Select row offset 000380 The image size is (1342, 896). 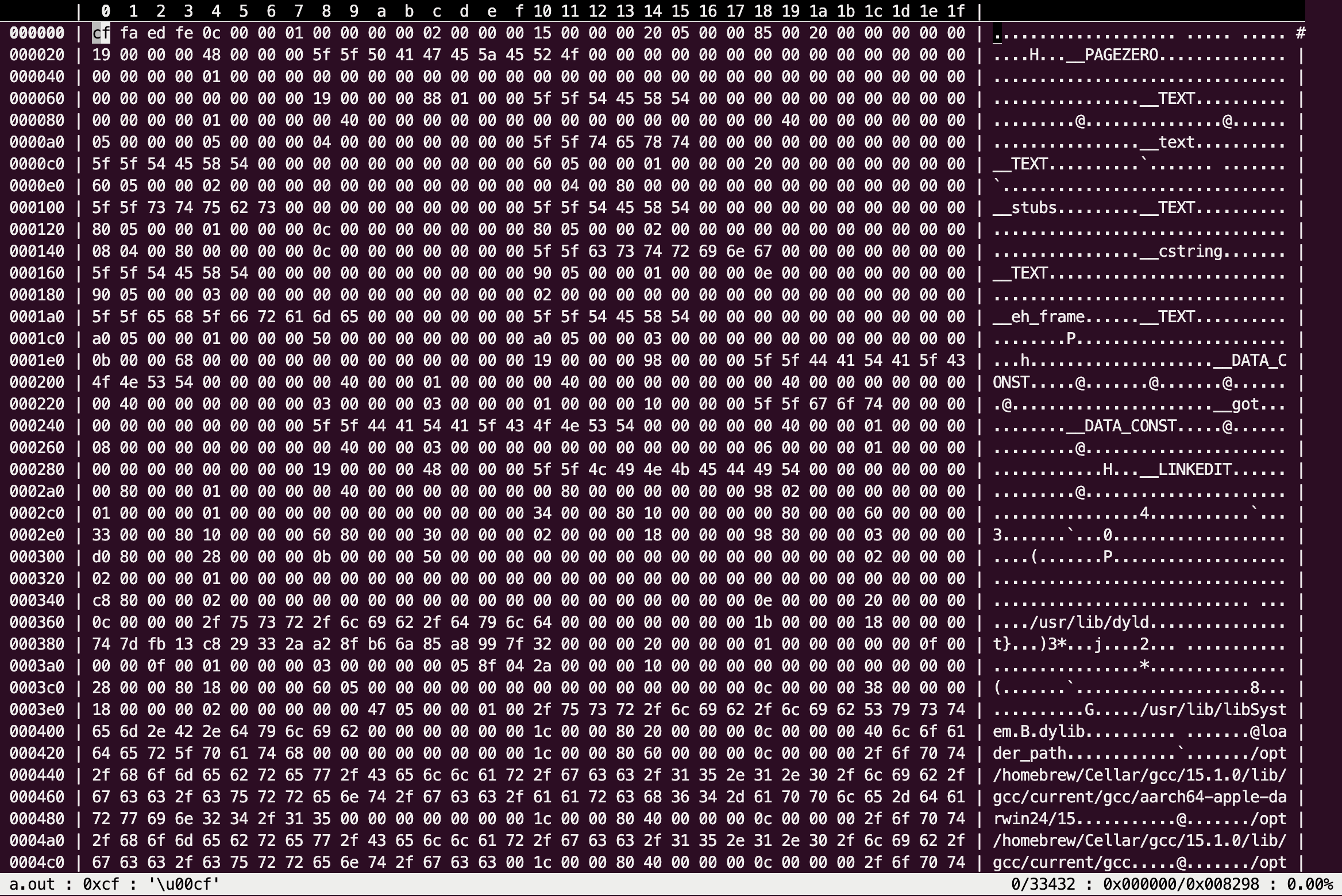point(37,644)
